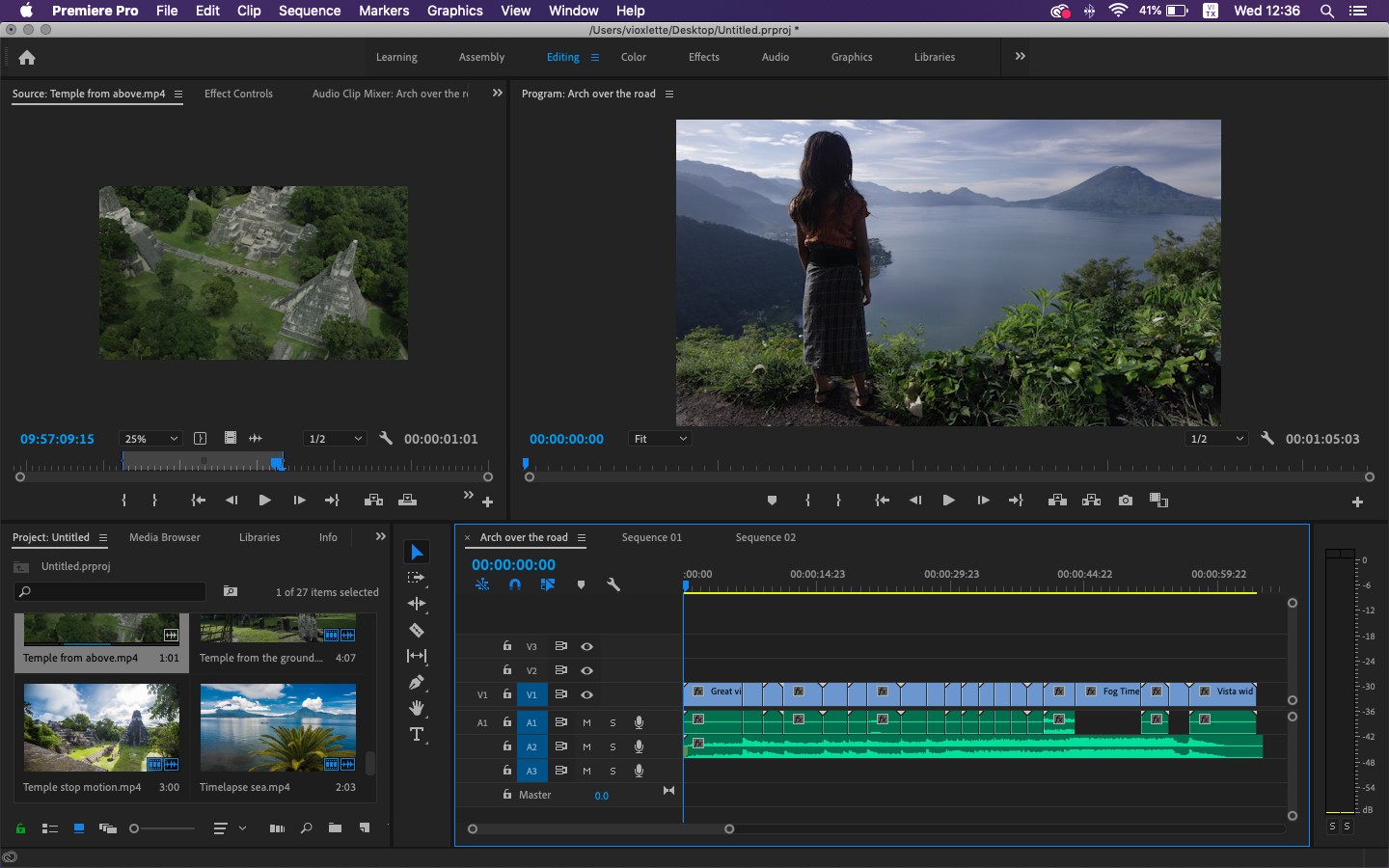
Task: Mute audio track A1
Action: point(586,722)
